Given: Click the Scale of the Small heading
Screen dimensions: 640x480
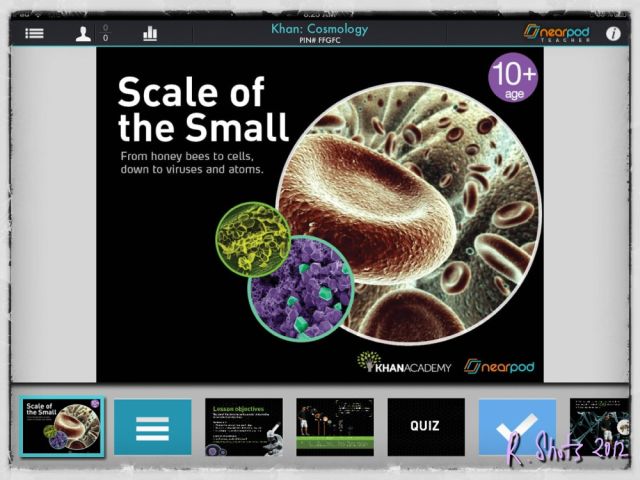Looking at the screenshot, I should pyautogui.click(x=203, y=110).
